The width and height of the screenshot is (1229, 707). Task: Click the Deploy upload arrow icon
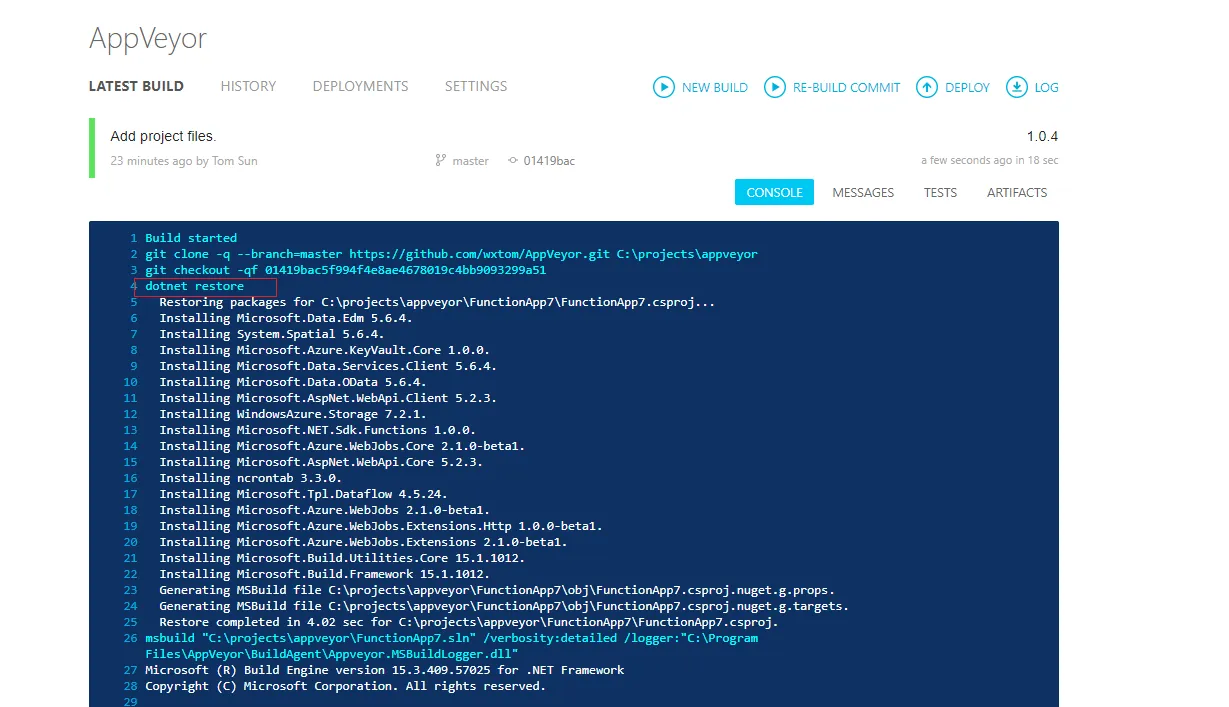pyautogui.click(x=927, y=87)
